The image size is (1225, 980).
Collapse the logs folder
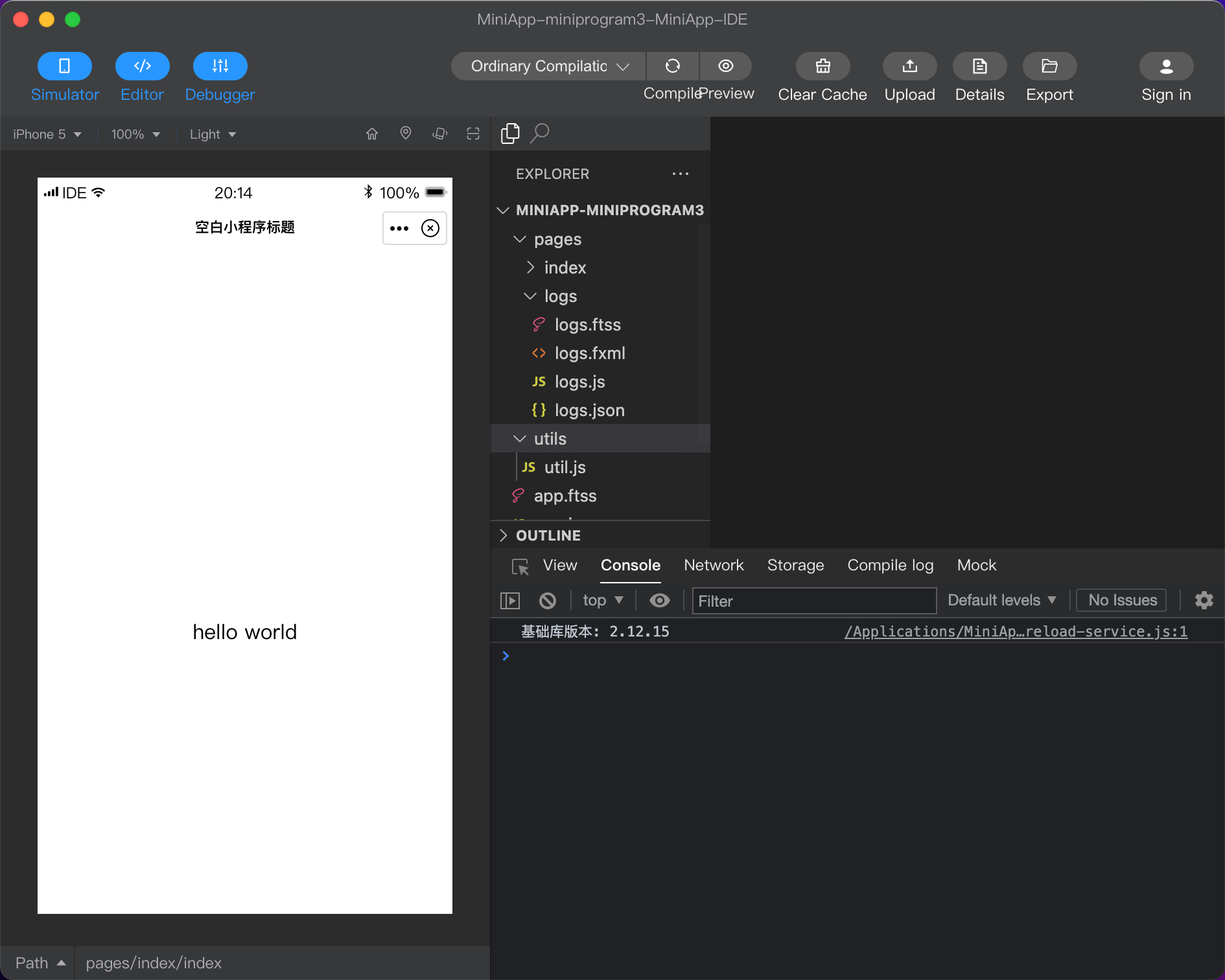(x=600, y=296)
